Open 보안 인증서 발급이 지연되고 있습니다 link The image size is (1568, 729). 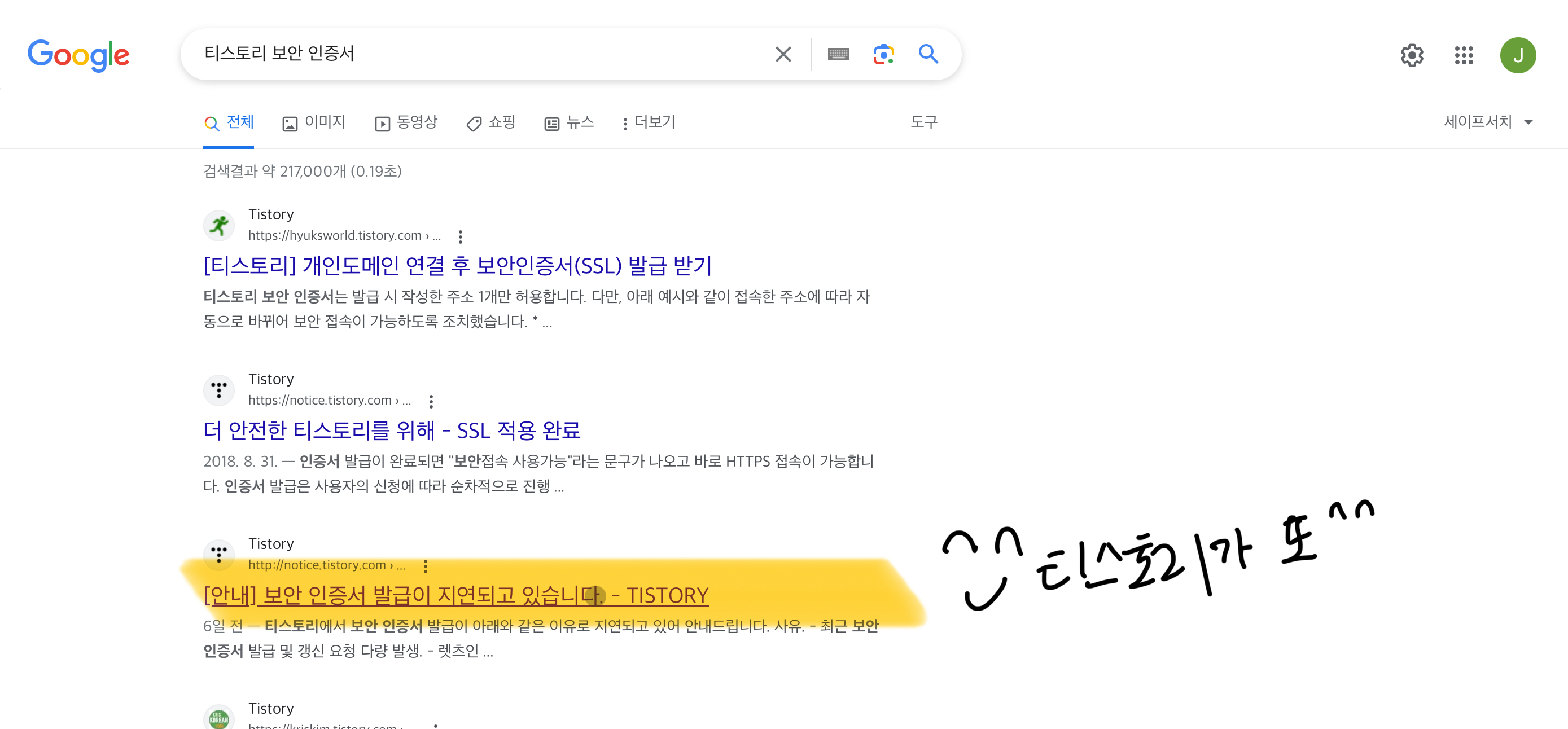tap(455, 595)
